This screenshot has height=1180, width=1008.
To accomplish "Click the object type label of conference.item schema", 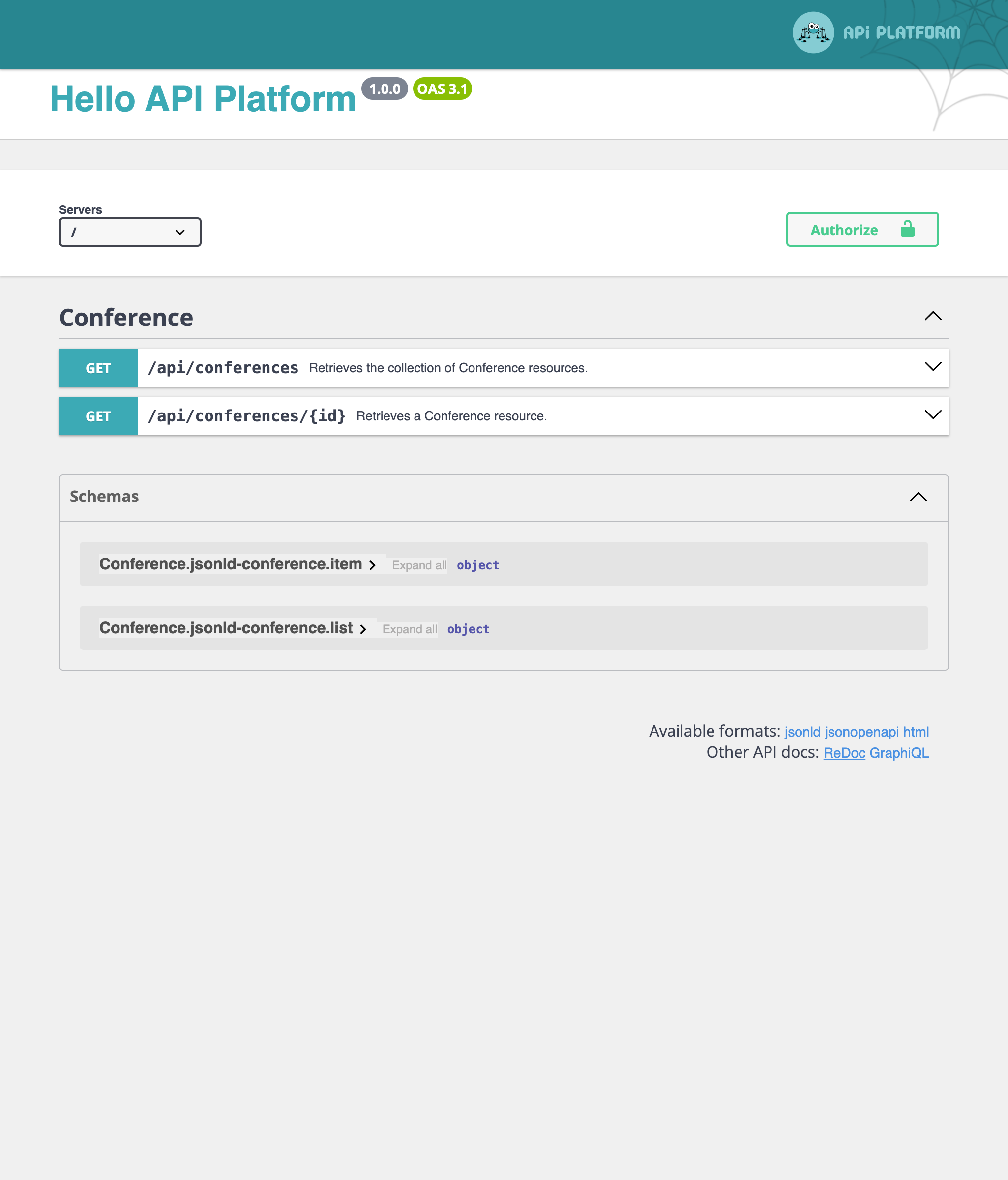I will click(478, 565).
